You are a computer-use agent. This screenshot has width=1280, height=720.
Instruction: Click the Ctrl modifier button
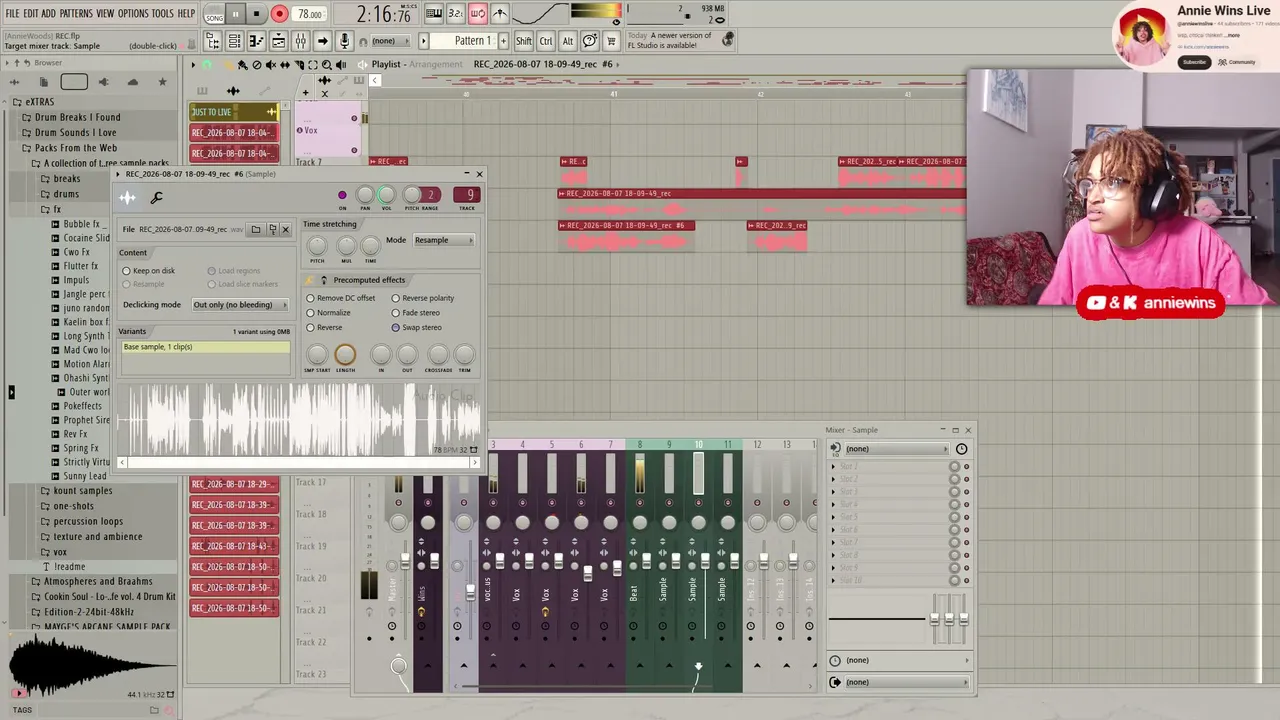[x=546, y=41]
